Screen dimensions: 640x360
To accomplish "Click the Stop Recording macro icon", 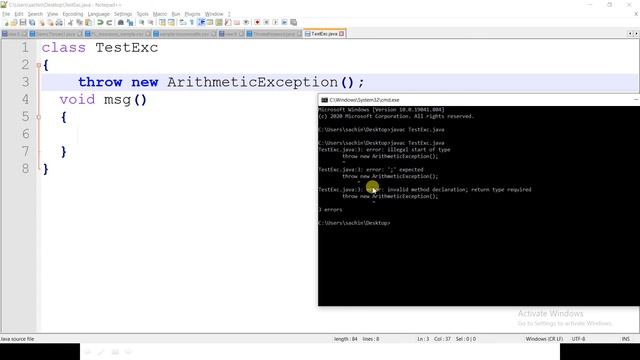I will (266, 22).
